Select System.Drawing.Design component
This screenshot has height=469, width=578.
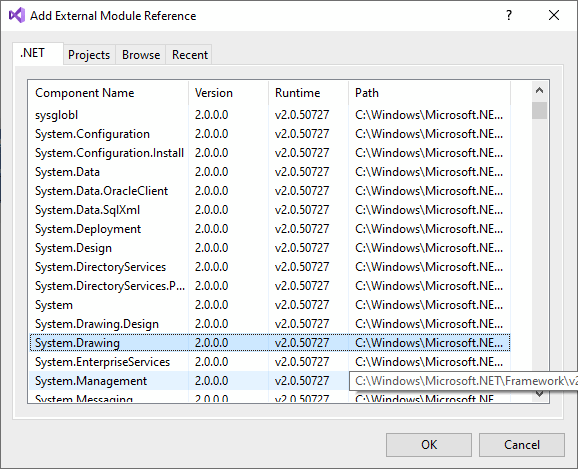(270, 324)
